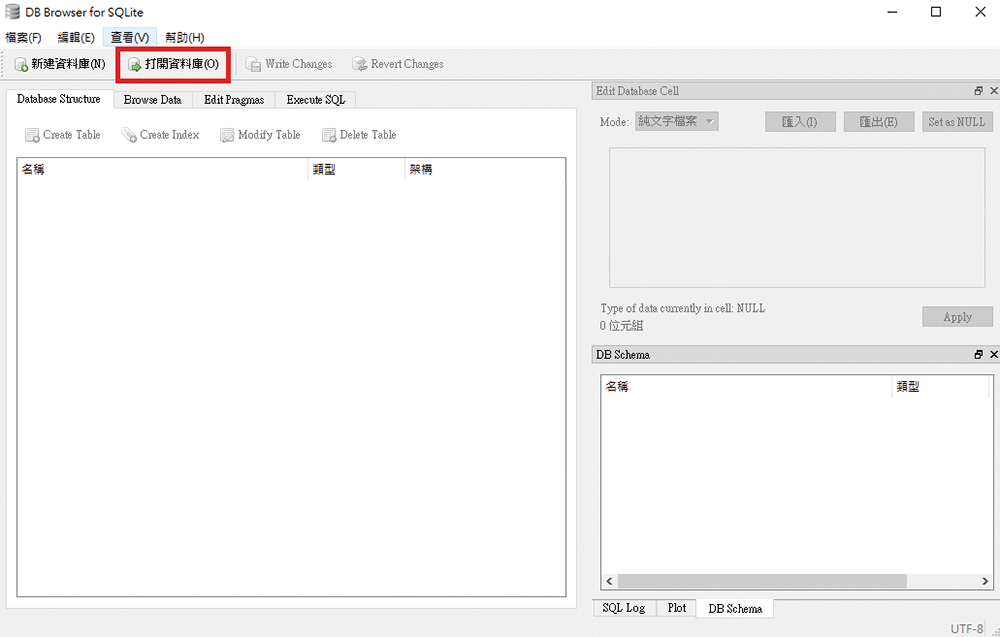
Task: Click the UTF-8 encoding status indicator
Action: click(967, 629)
